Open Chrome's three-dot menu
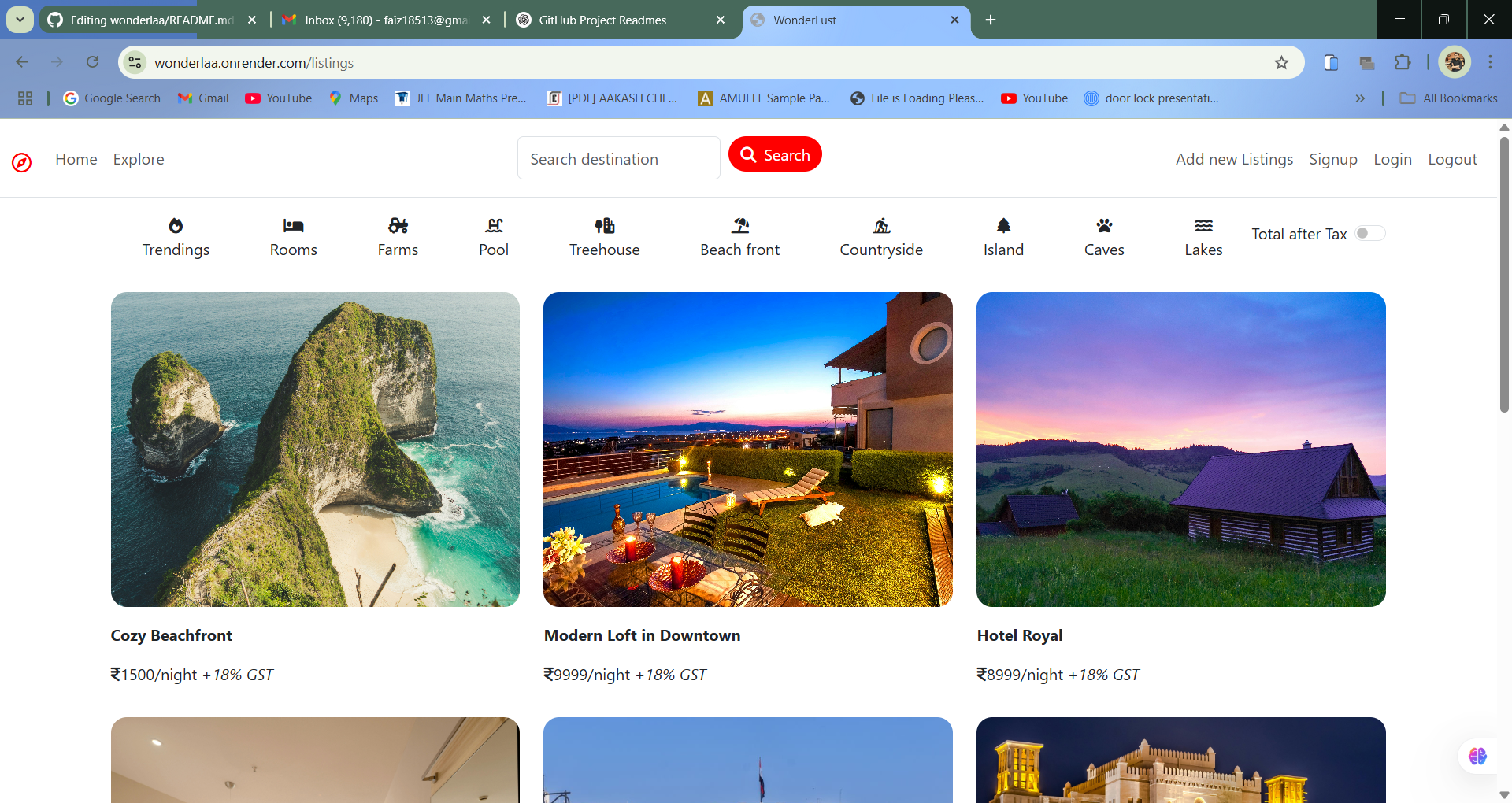1512x803 pixels. [x=1490, y=62]
